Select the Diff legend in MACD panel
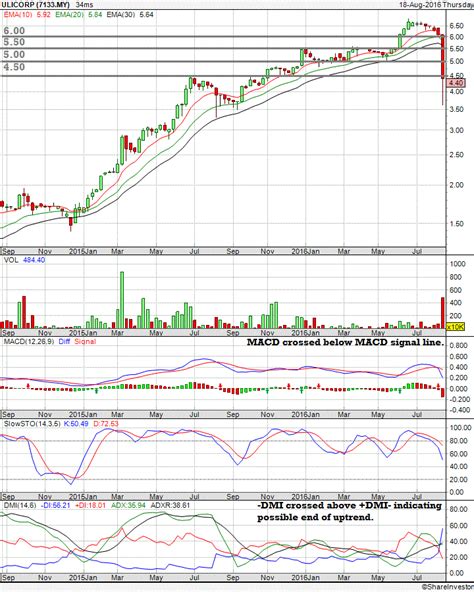 click(x=65, y=342)
